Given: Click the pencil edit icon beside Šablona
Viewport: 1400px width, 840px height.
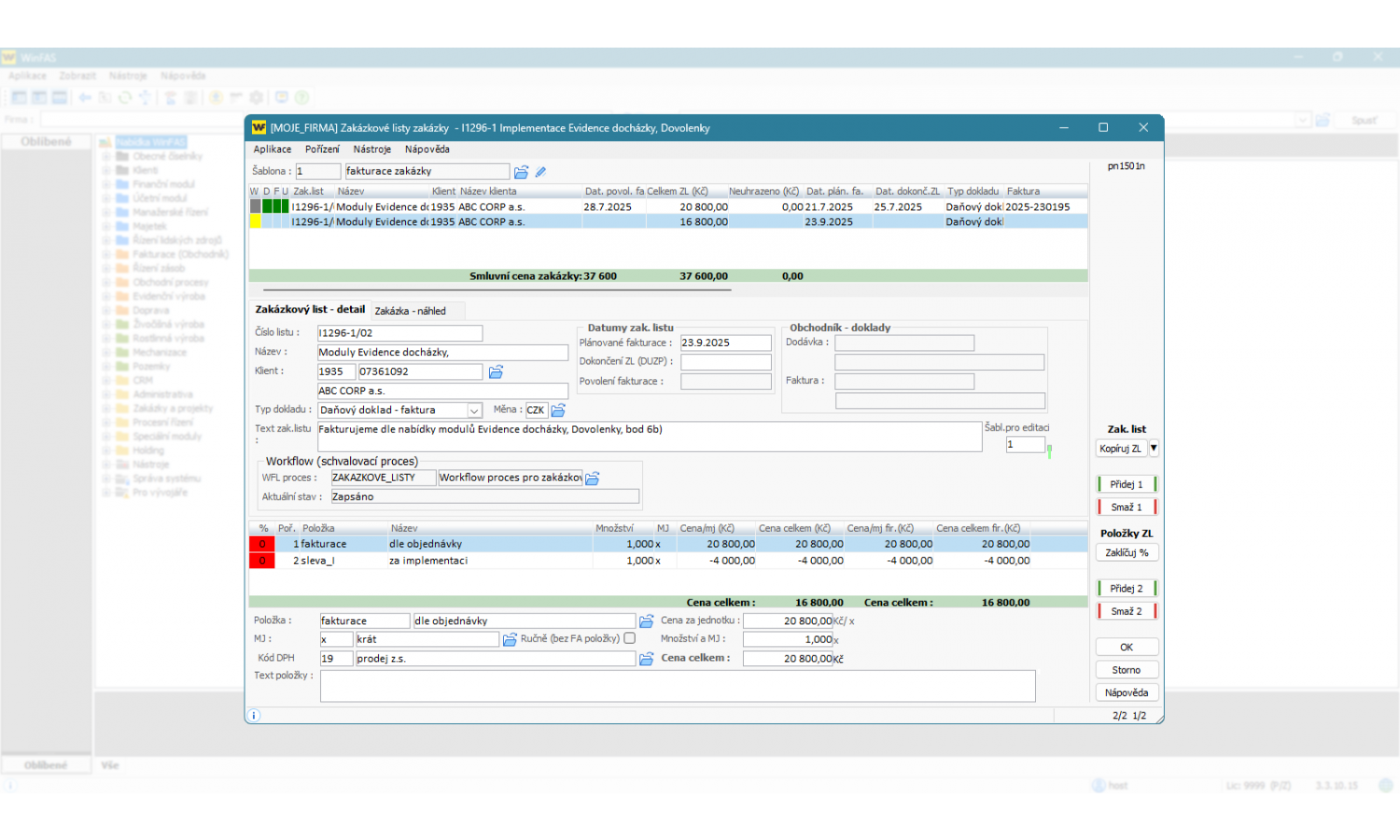Looking at the screenshot, I should [x=540, y=172].
